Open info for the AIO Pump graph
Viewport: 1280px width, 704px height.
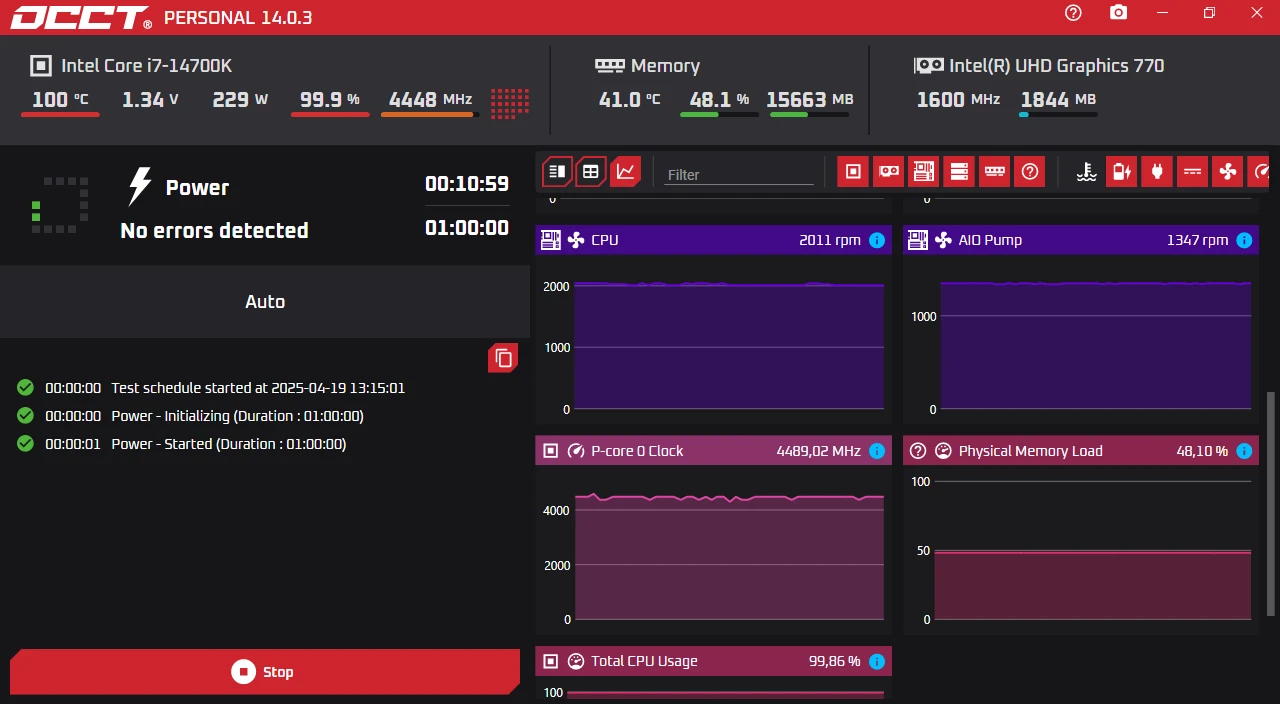pyautogui.click(x=1244, y=240)
